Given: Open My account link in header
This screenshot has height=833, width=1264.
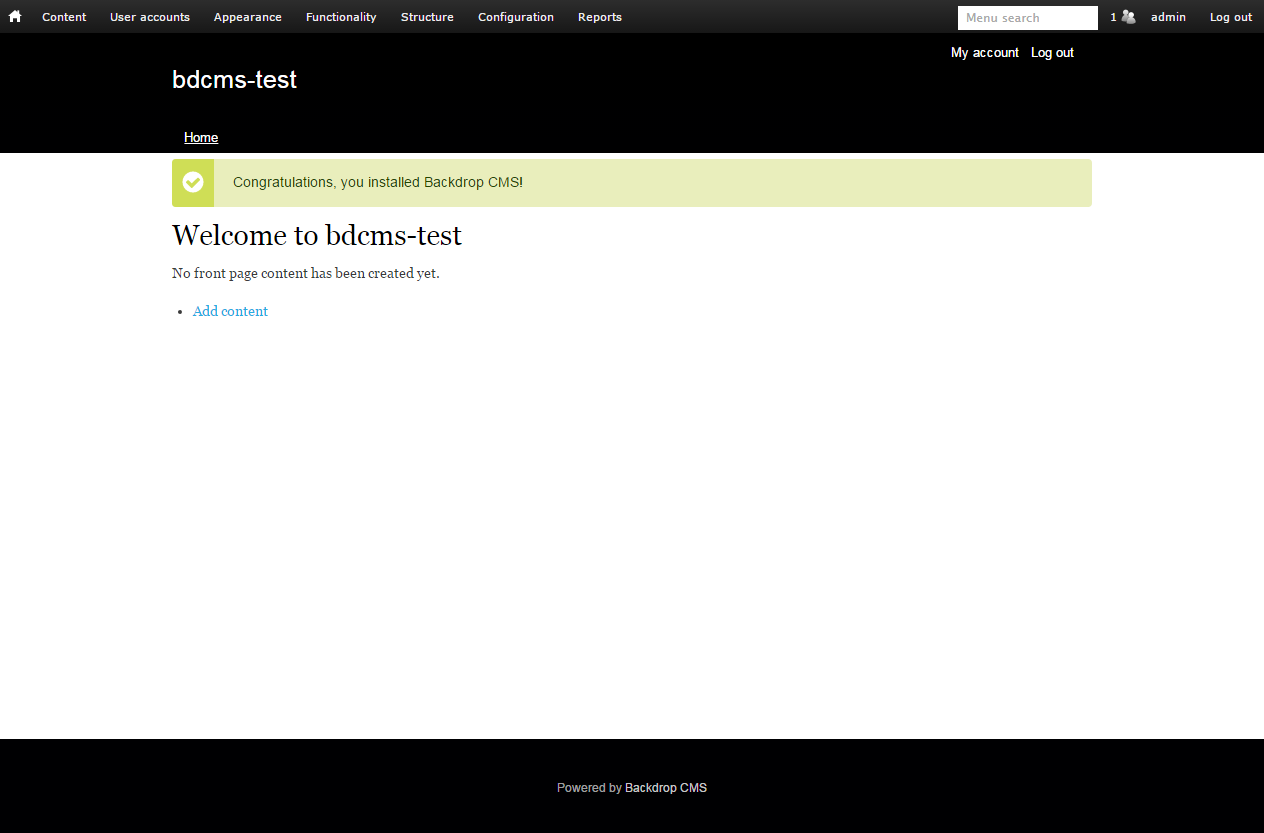Looking at the screenshot, I should (x=985, y=53).
